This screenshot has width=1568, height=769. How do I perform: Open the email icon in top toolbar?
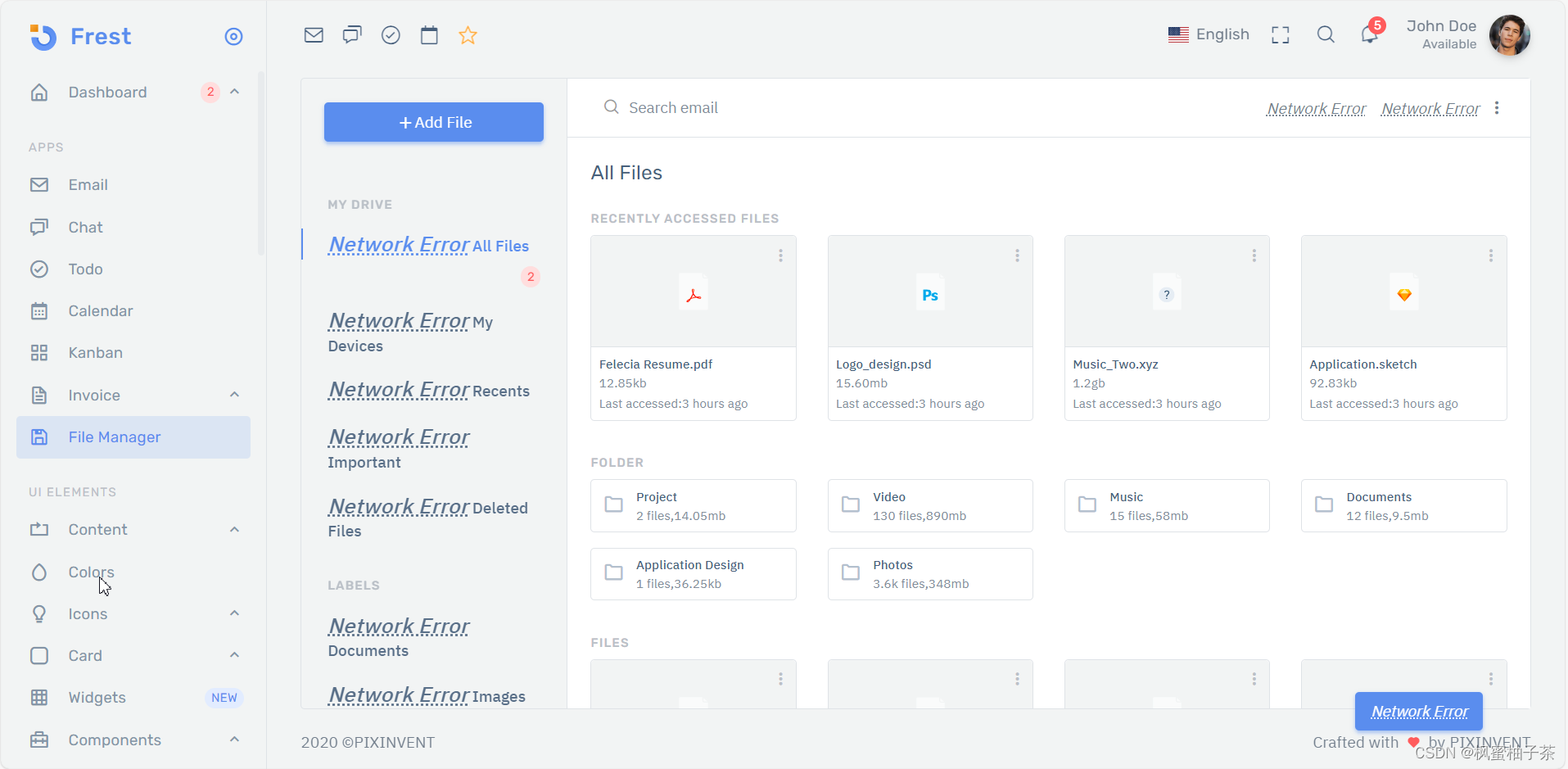click(314, 35)
